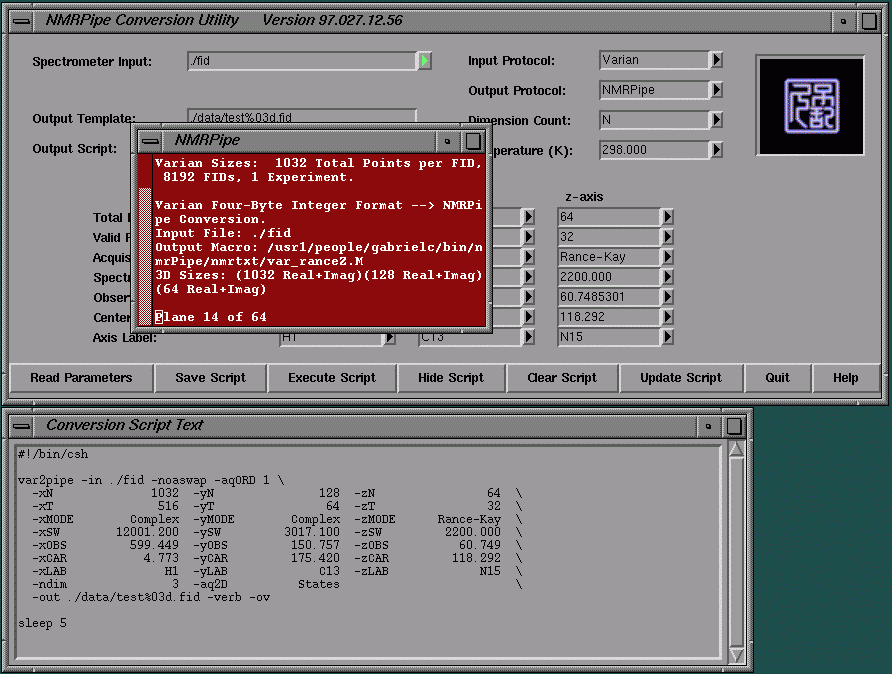Click 'Rance-Kay' value in script text

pyautogui.click(x=469, y=519)
